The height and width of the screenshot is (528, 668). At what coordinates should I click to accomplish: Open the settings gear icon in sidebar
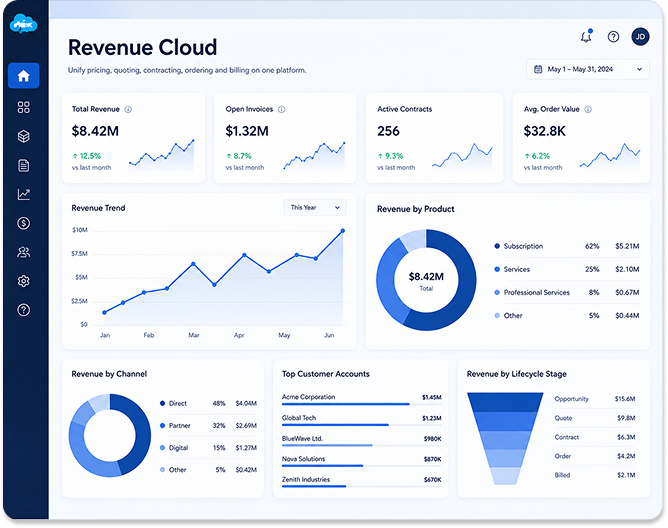tap(23, 281)
